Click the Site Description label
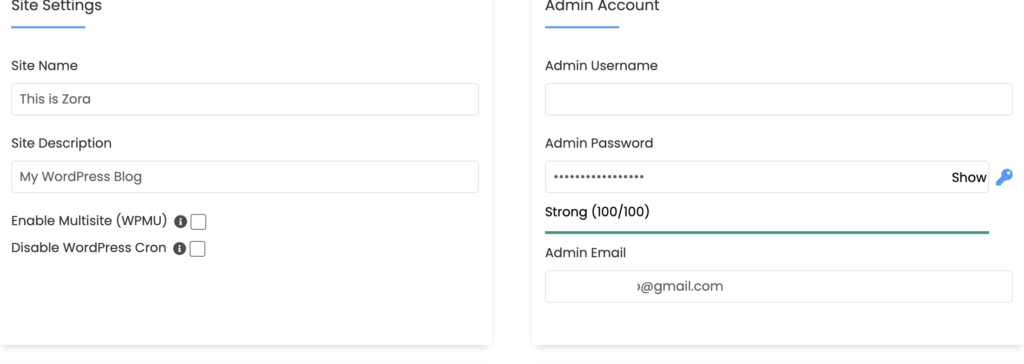The height and width of the screenshot is (364, 1024). (61, 143)
